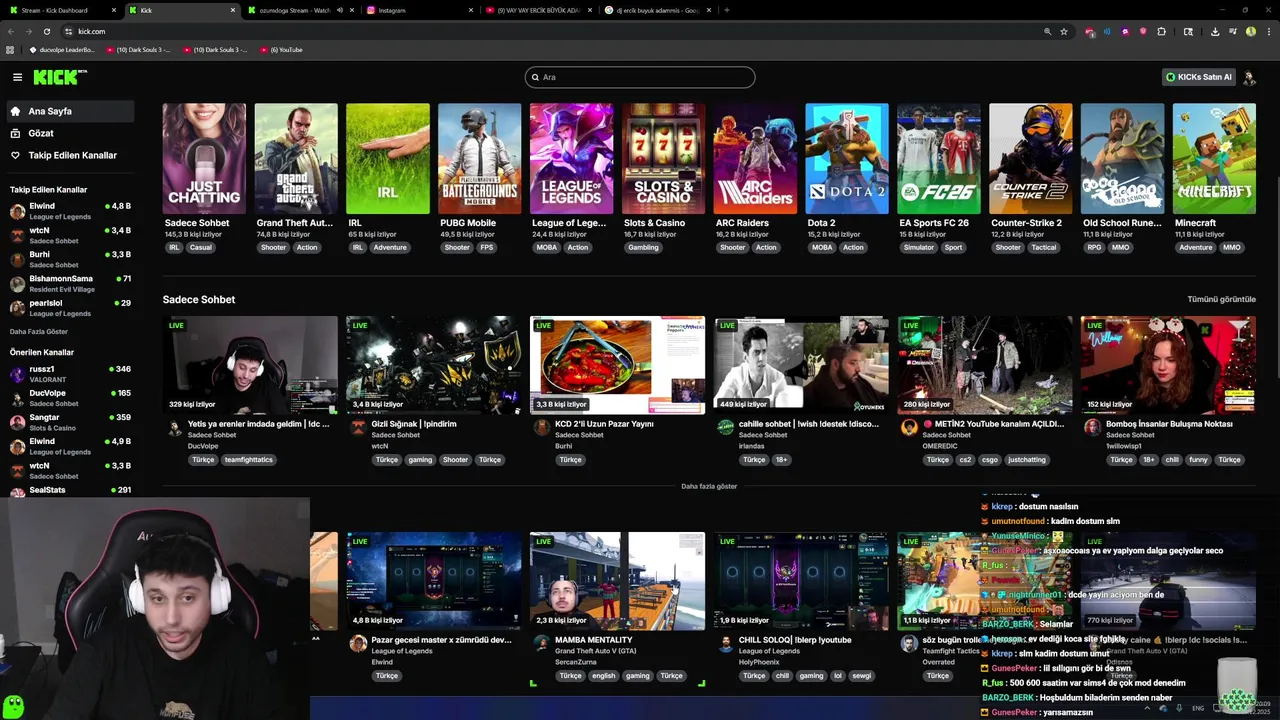Screen dimensions: 1280x720
Task: Open the hamburger sidebar menu
Action: pyautogui.click(x=17, y=77)
